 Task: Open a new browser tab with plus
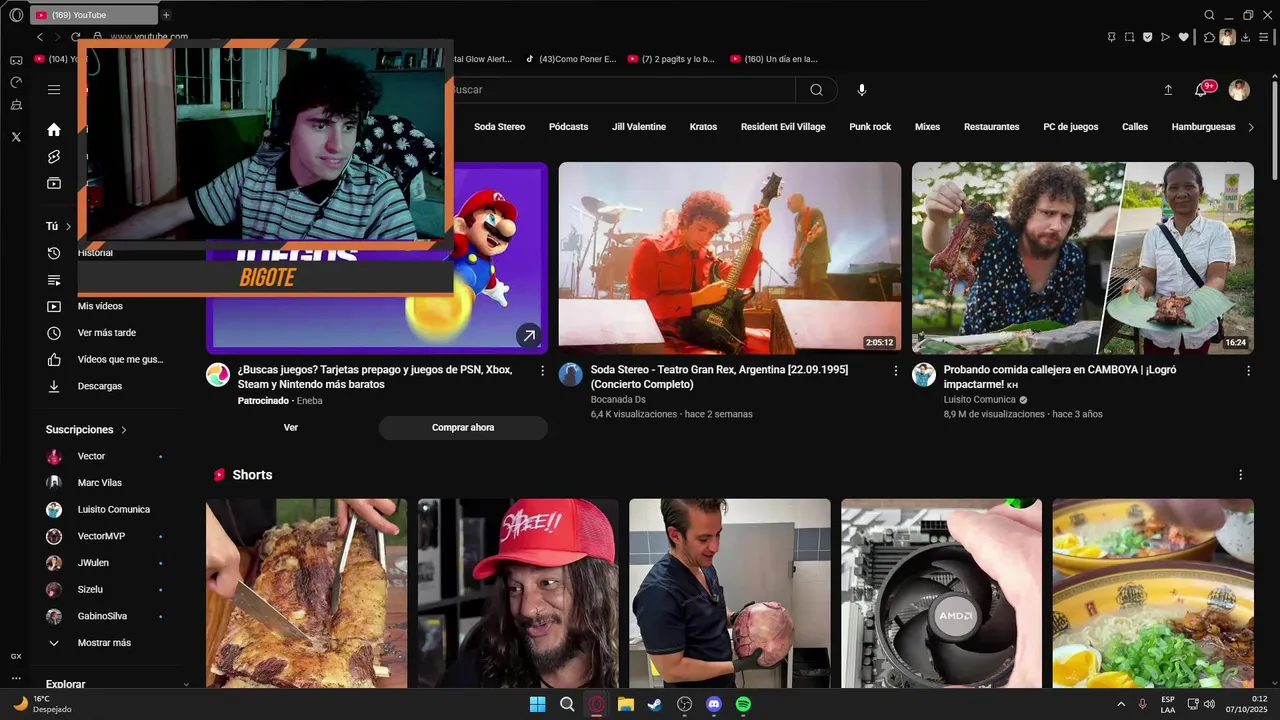click(x=166, y=15)
